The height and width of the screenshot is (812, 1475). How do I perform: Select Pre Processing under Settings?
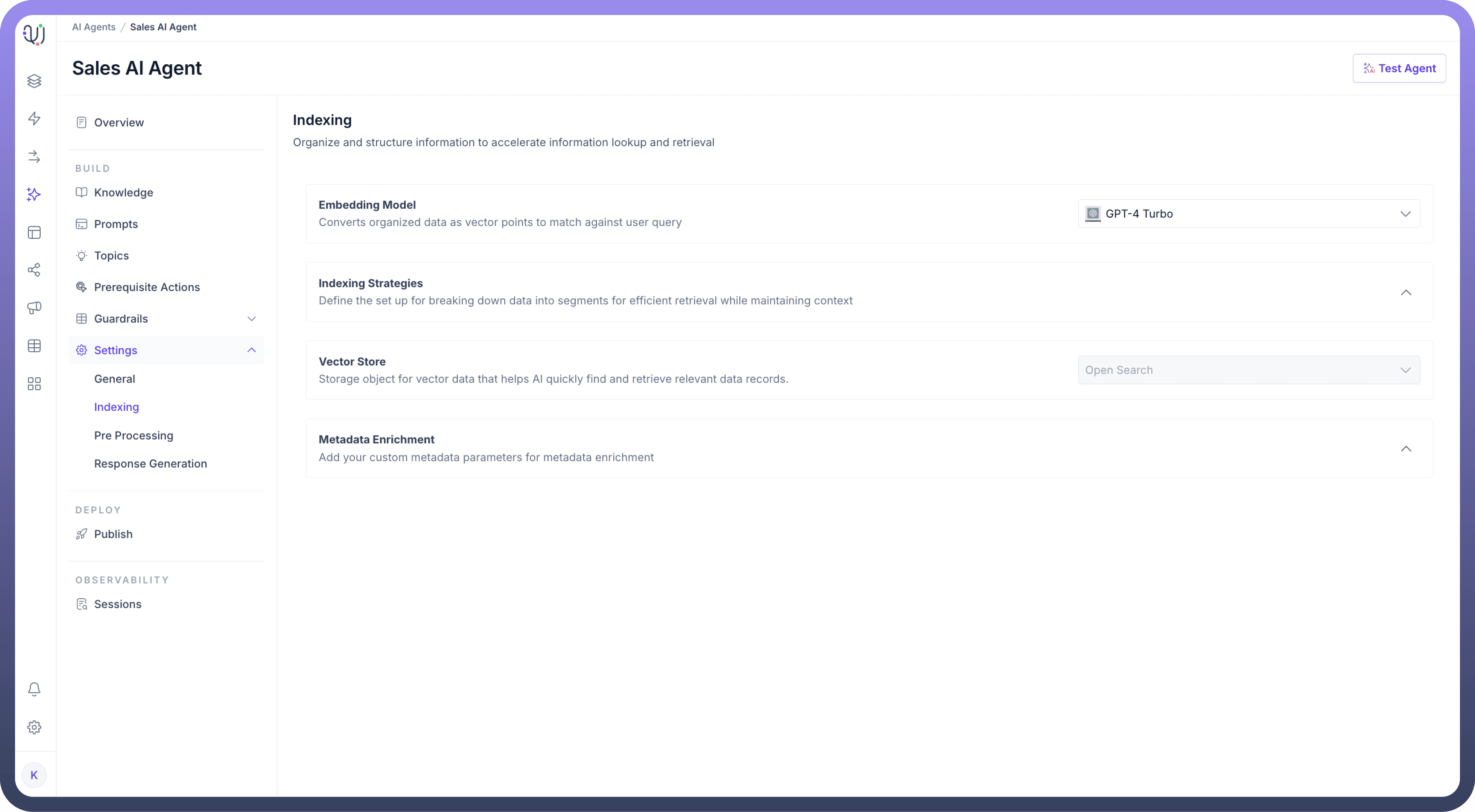(x=134, y=436)
